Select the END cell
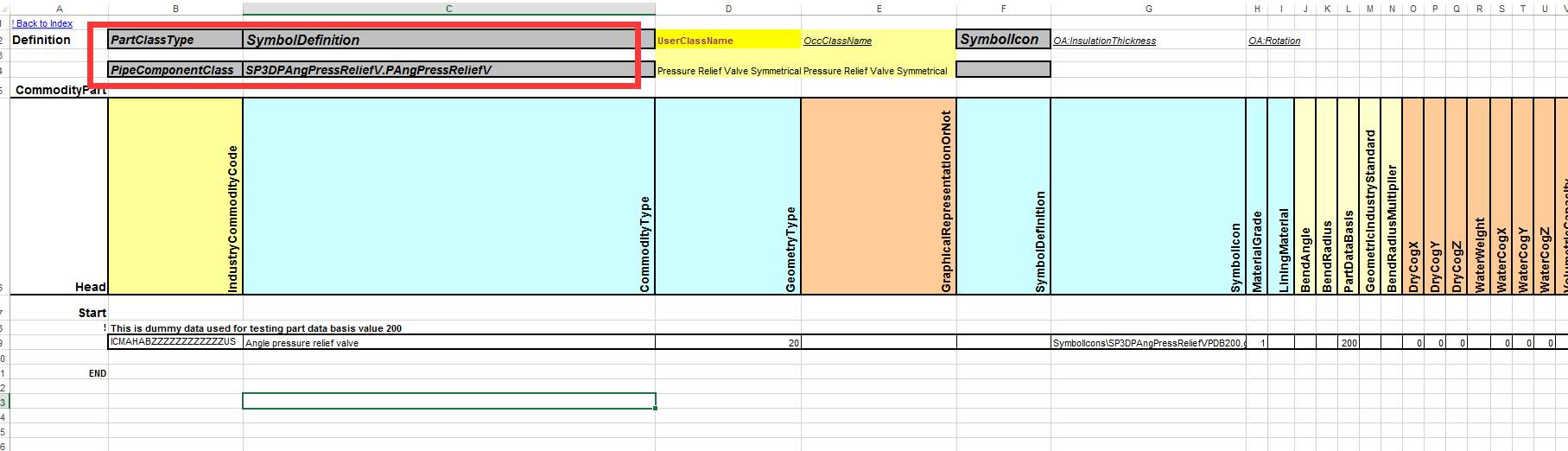This screenshot has height=451, width=1568. pyautogui.click(x=59, y=373)
